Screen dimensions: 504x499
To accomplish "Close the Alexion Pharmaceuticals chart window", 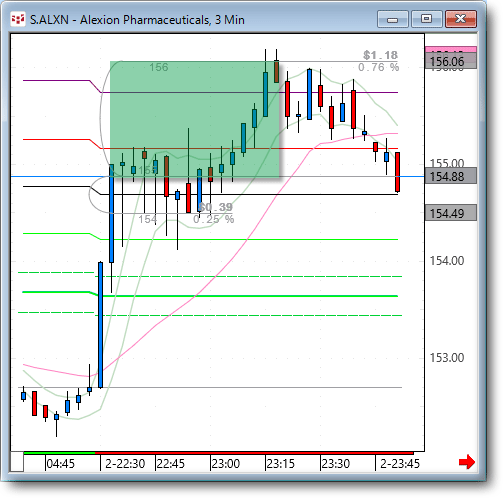I will click(x=461, y=19).
